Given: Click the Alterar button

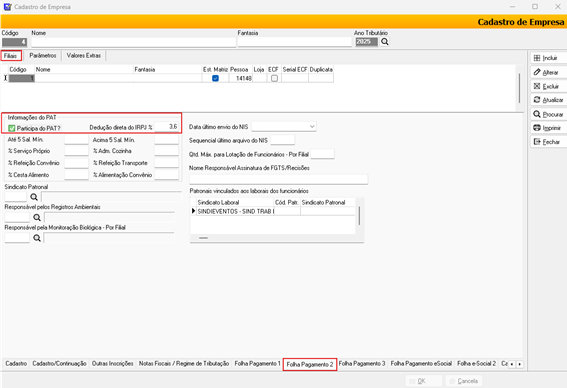Looking at the screenshot, I should (548, 72).
